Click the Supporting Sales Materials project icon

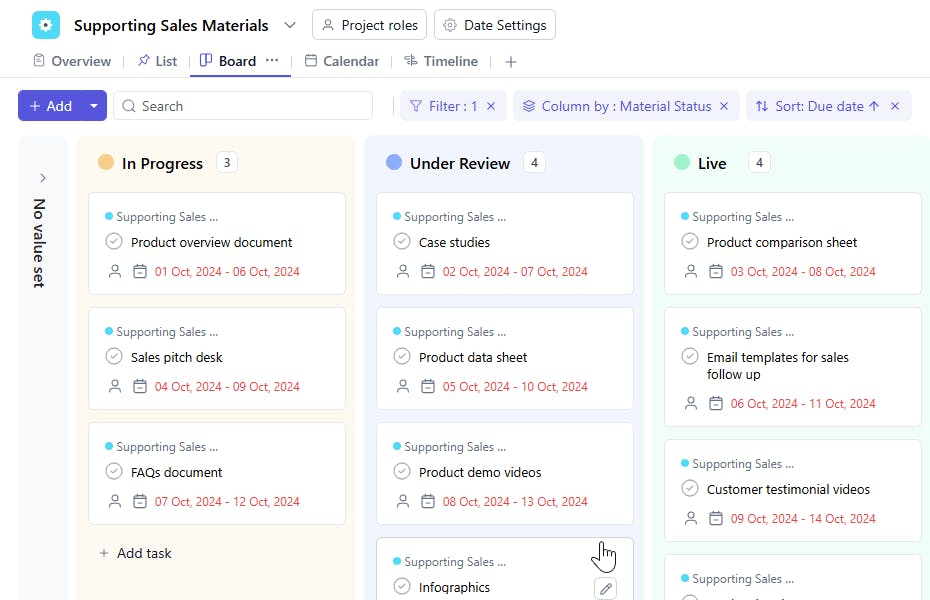pos(46,25)
